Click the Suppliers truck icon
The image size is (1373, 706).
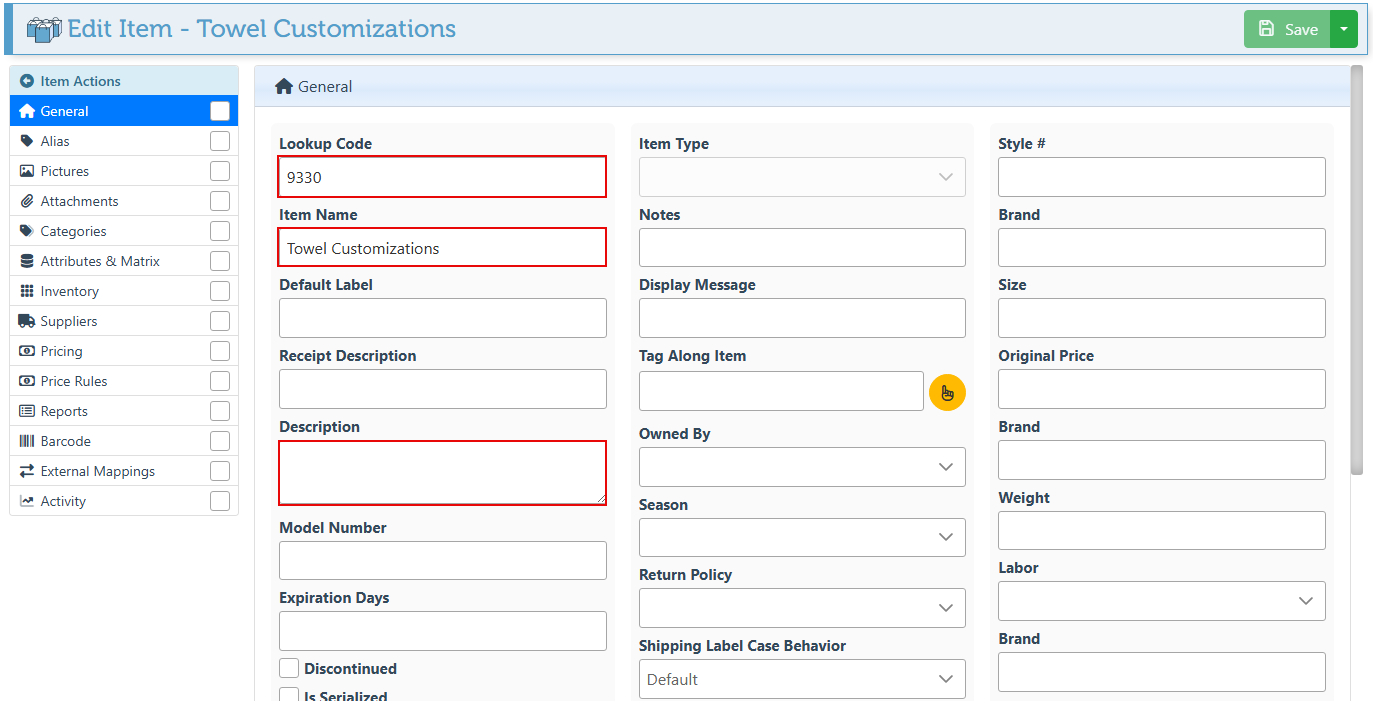pos(27,321)
